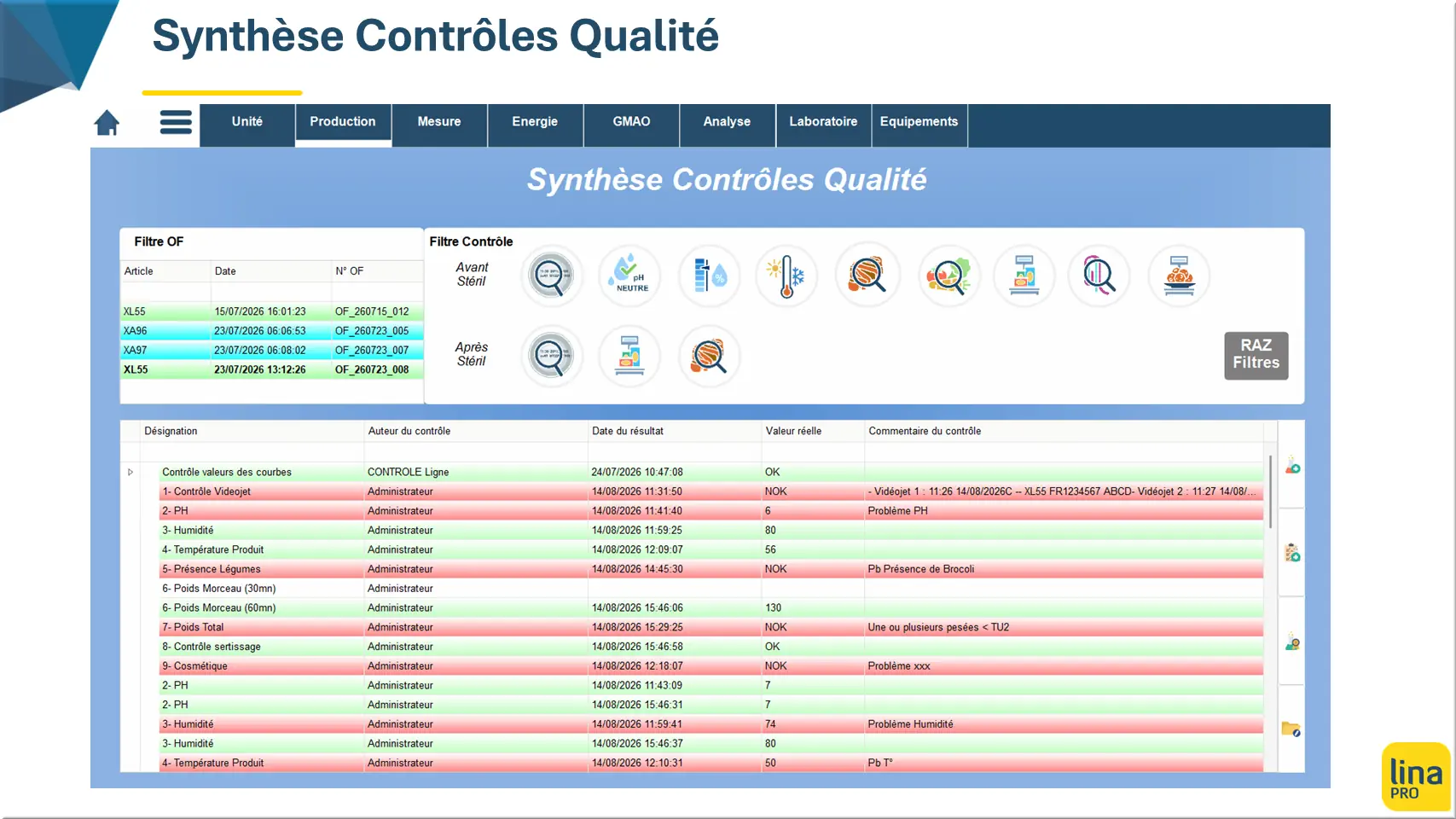Sort by Commentaire du contrôle column

tap(1064, 431)
